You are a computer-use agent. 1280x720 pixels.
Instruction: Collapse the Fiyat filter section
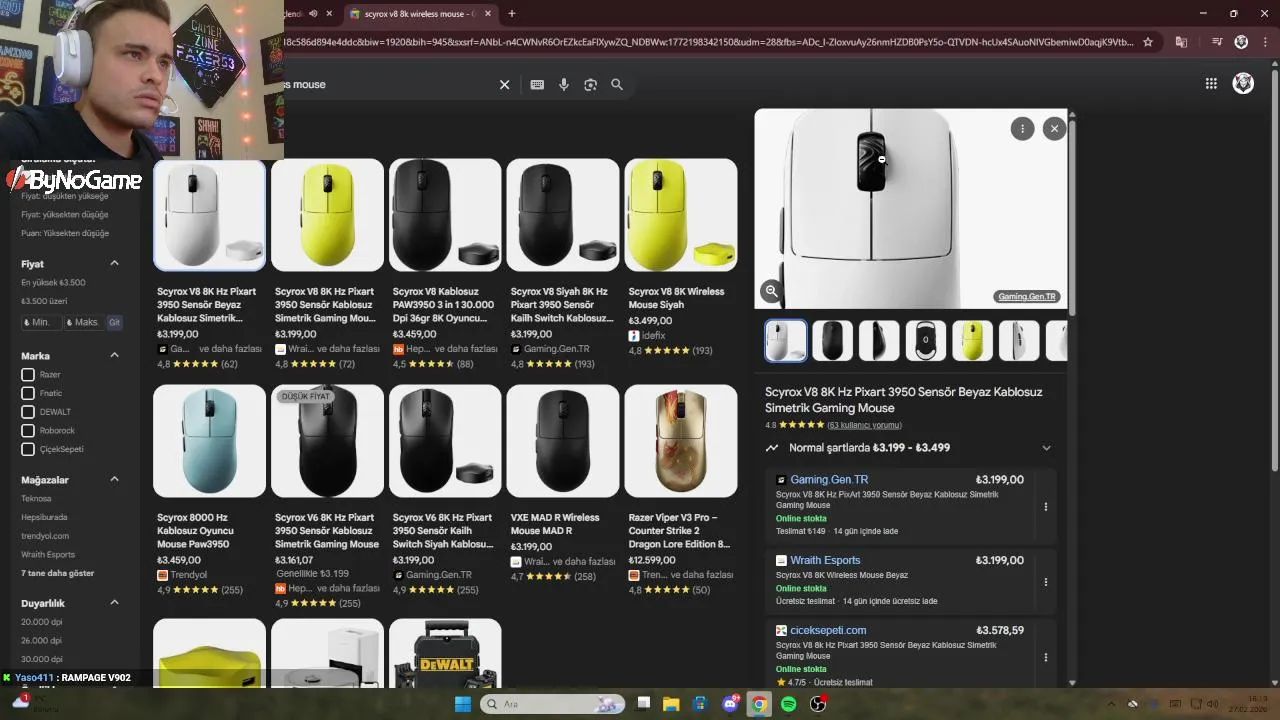pyautogui.click(x=114, y=263)
